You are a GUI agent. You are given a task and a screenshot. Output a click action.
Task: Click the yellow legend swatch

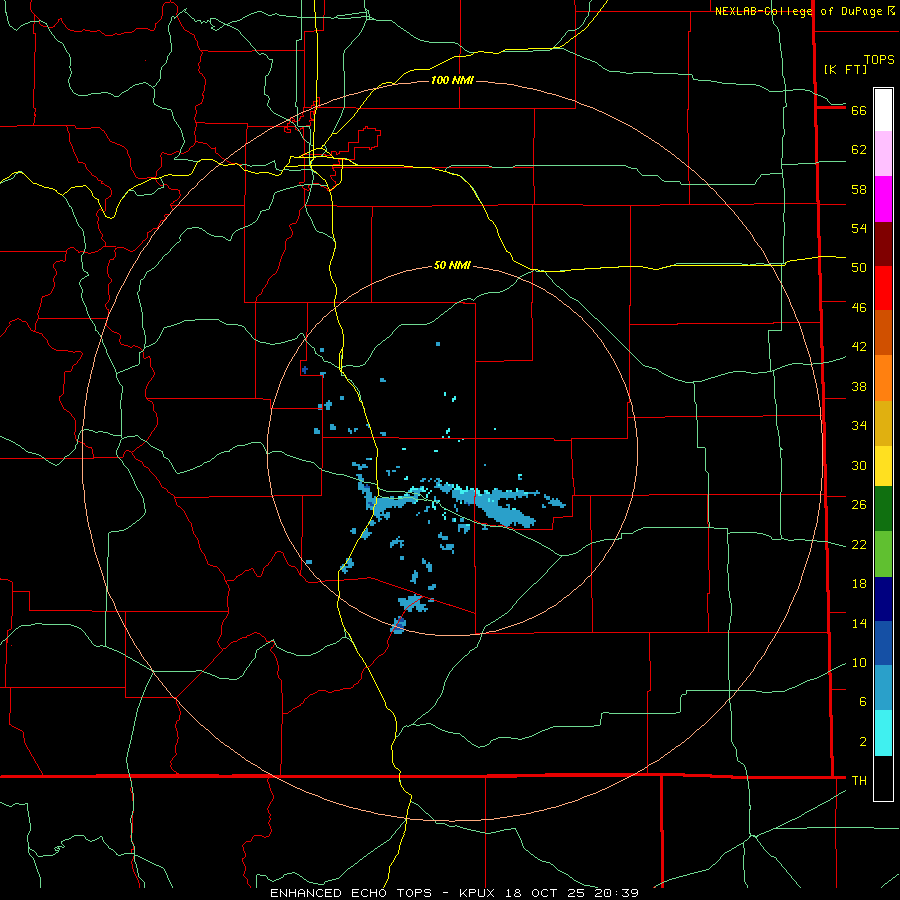coord(883,466)
